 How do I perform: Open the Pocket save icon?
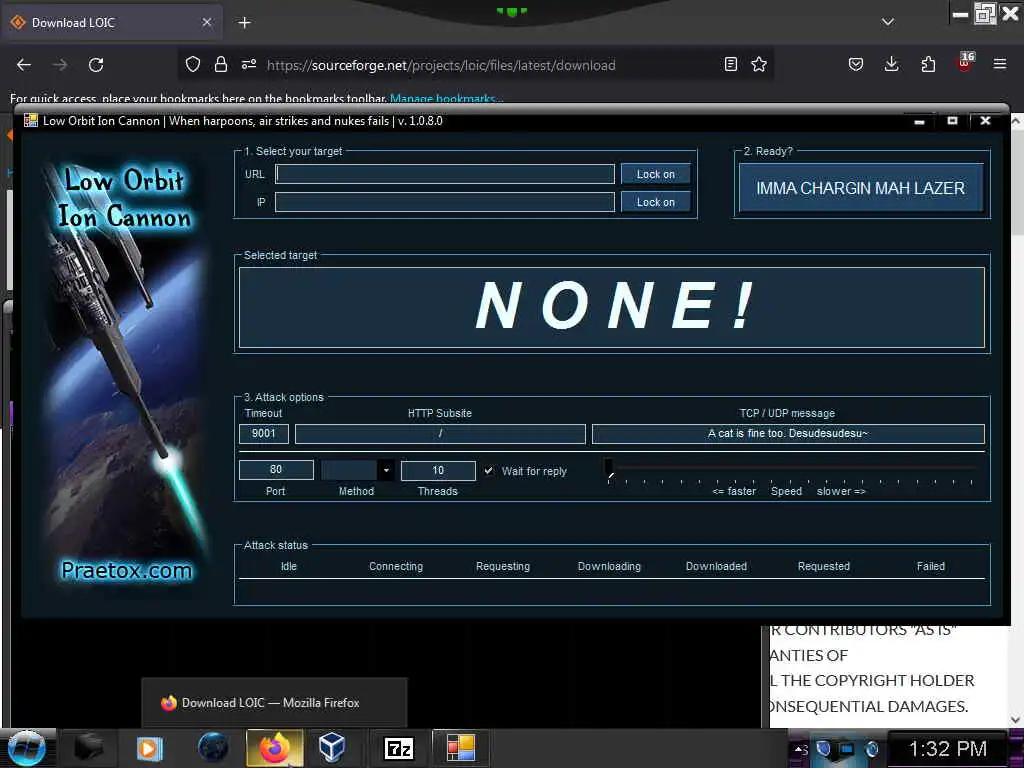coord(856,64)
